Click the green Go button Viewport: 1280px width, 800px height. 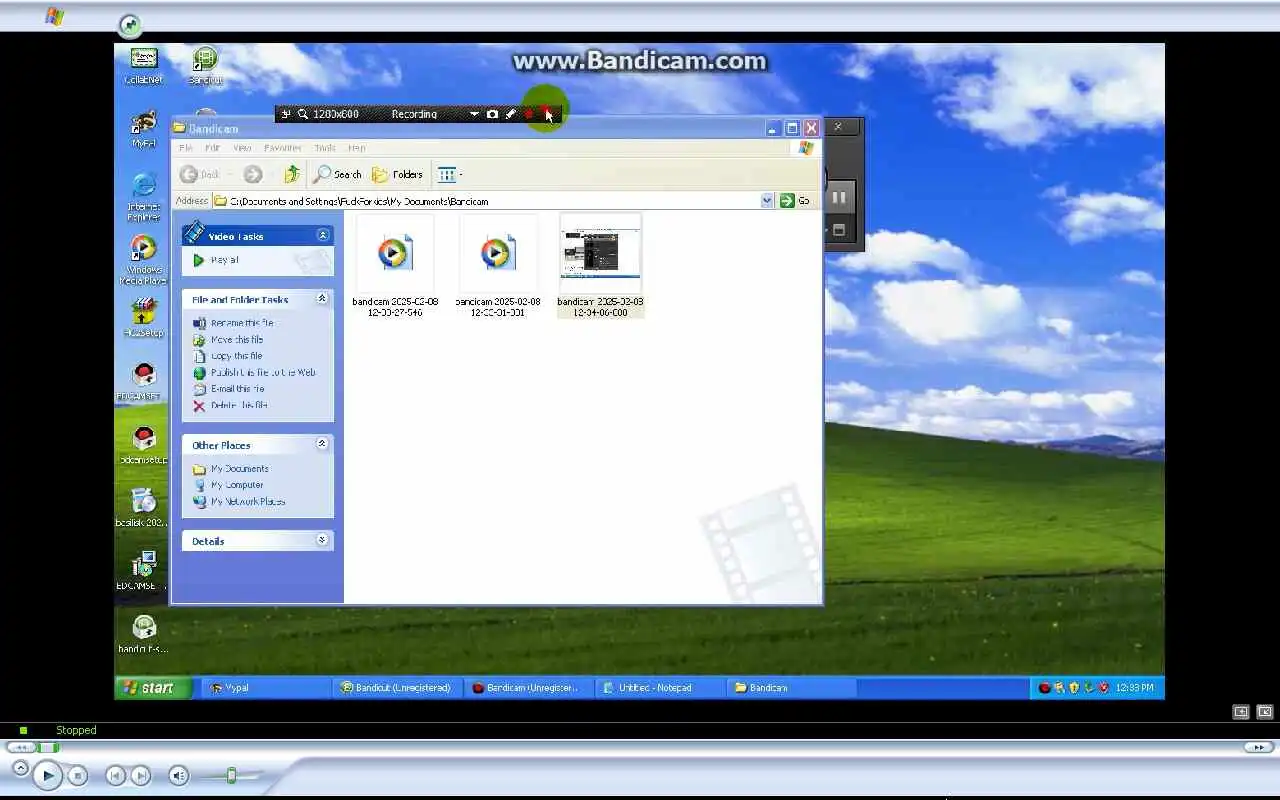796,201
